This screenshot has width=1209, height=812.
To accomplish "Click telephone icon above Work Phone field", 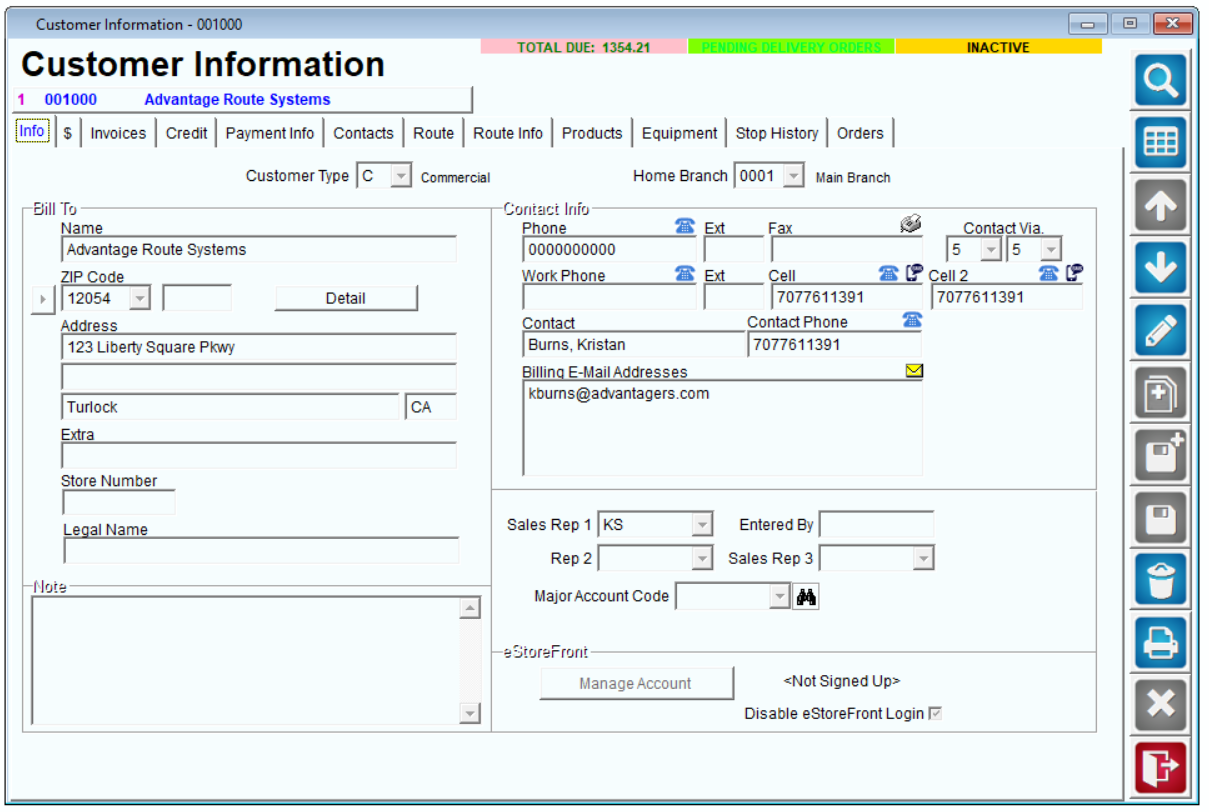I will tap(685, 273).
